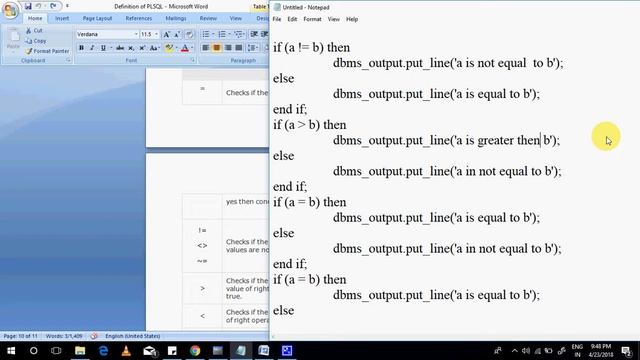Open Customize Quick Access Toolbar arrow
Image resolution: width=640 pixels, height=360 pixels.
[x=67, y=6]
